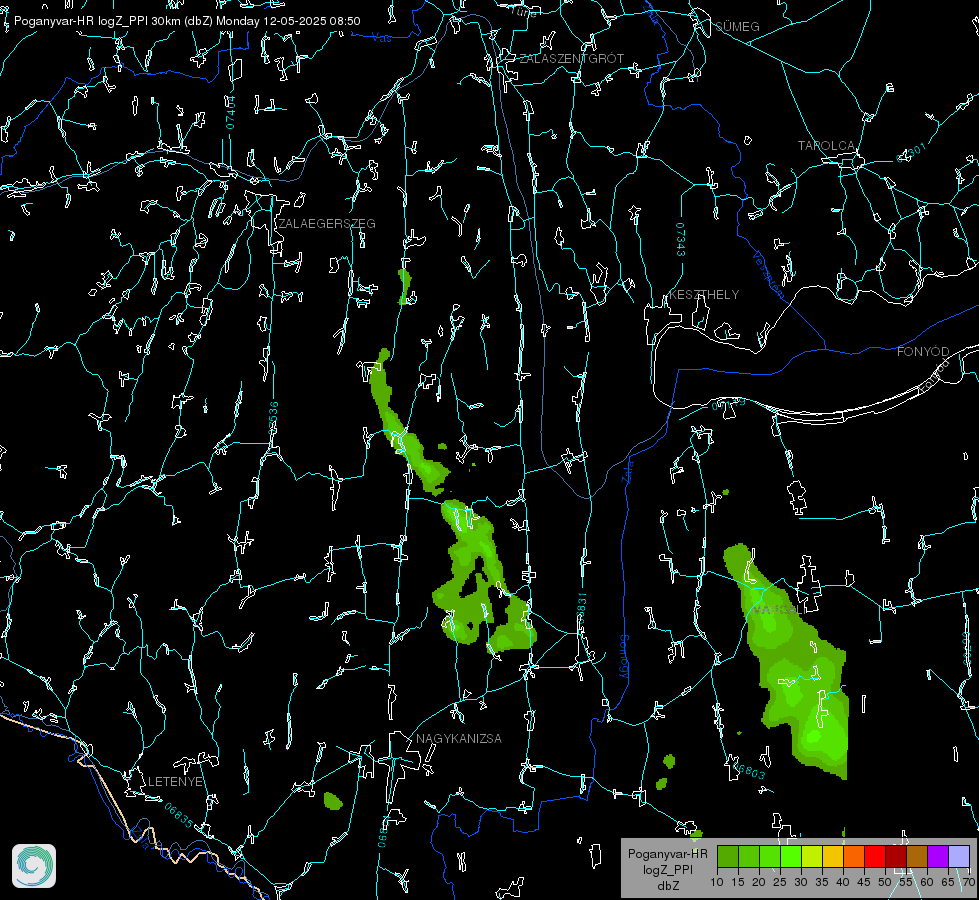Click the NAGYKANIZSA city label
979x900 pixels.
tap(459, 739)
